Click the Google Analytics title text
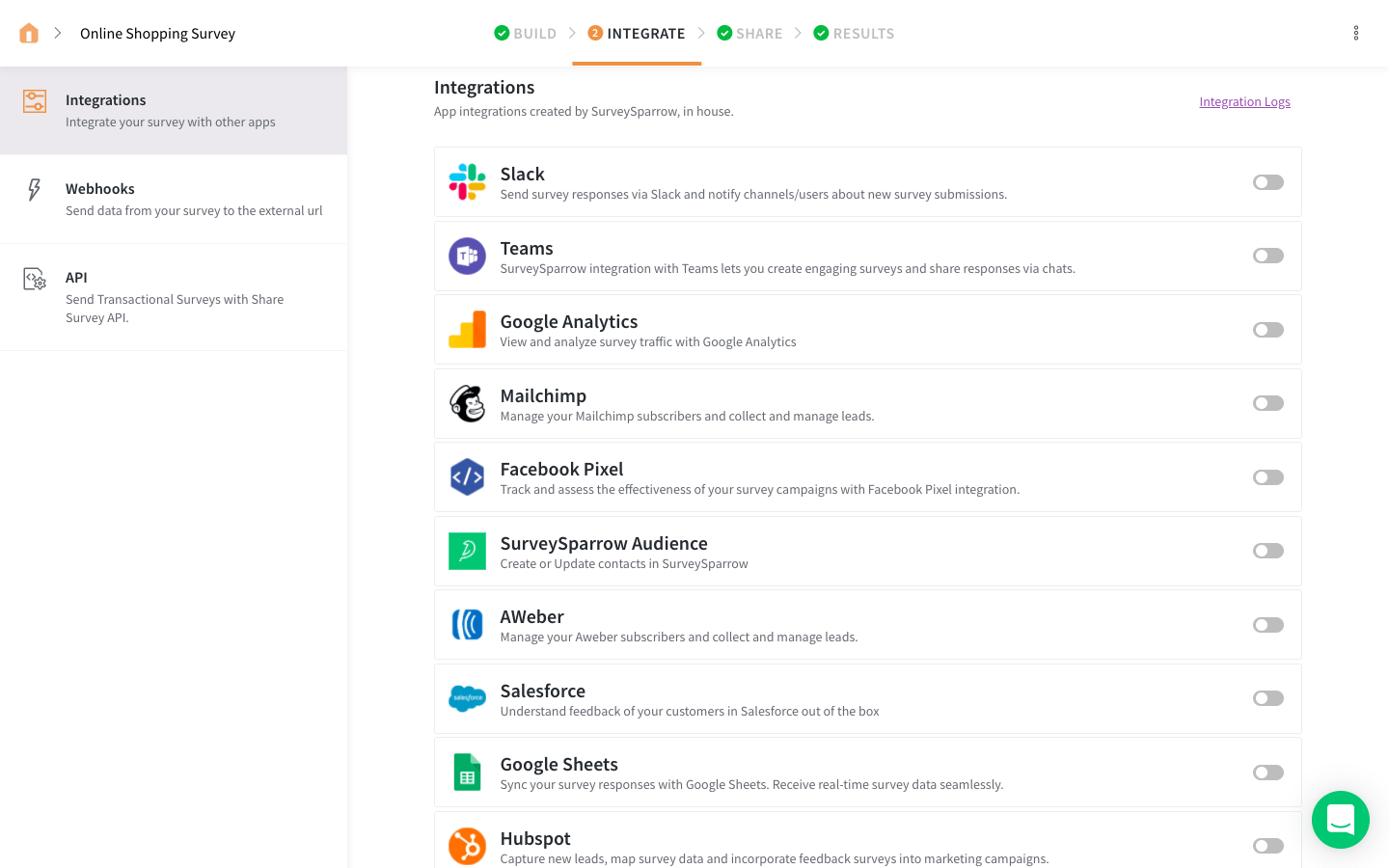This screenshot has width=1389, height=868. [568, 322]
